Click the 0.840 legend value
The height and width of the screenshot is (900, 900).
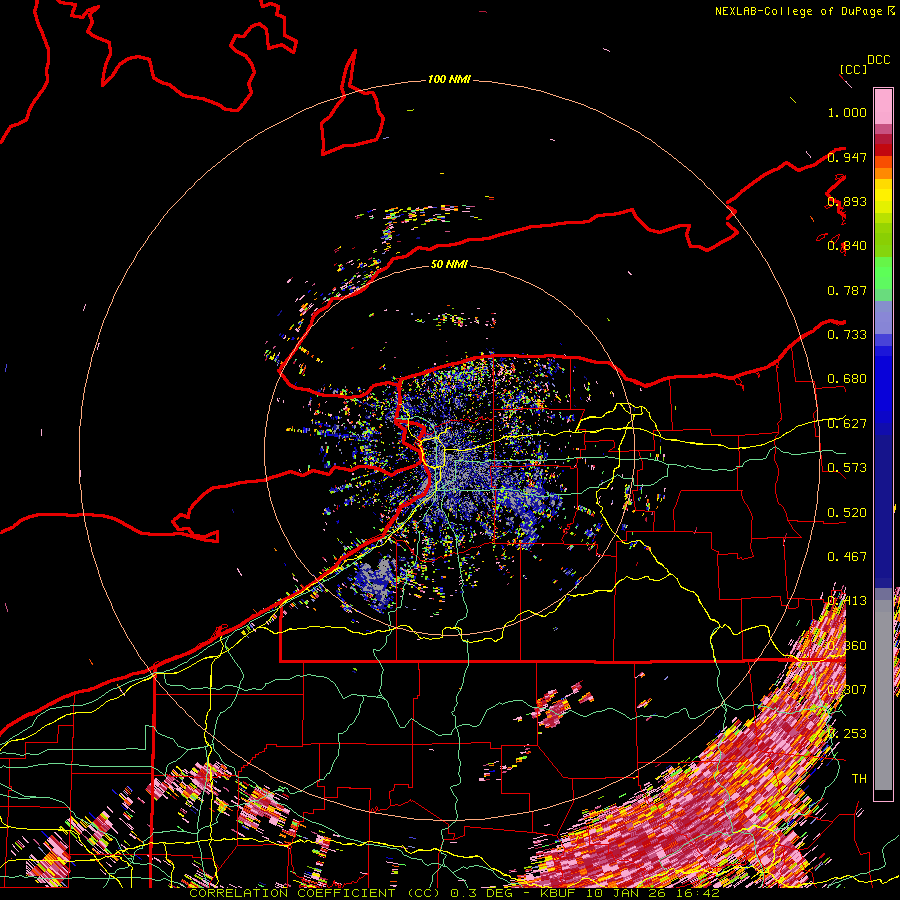[847, 246]
